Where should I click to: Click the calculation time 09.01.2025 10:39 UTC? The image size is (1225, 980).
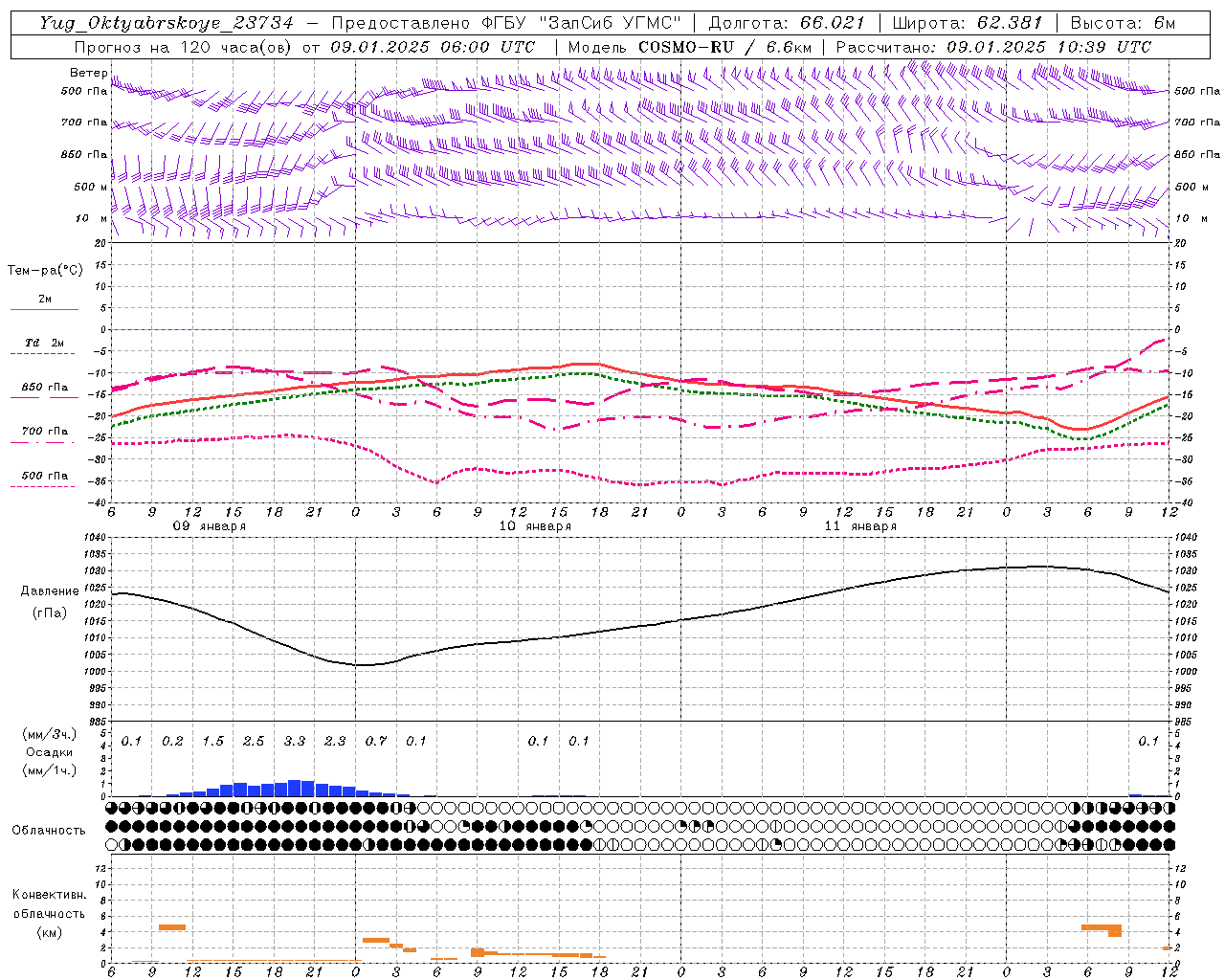click(x=1049, y=47)
